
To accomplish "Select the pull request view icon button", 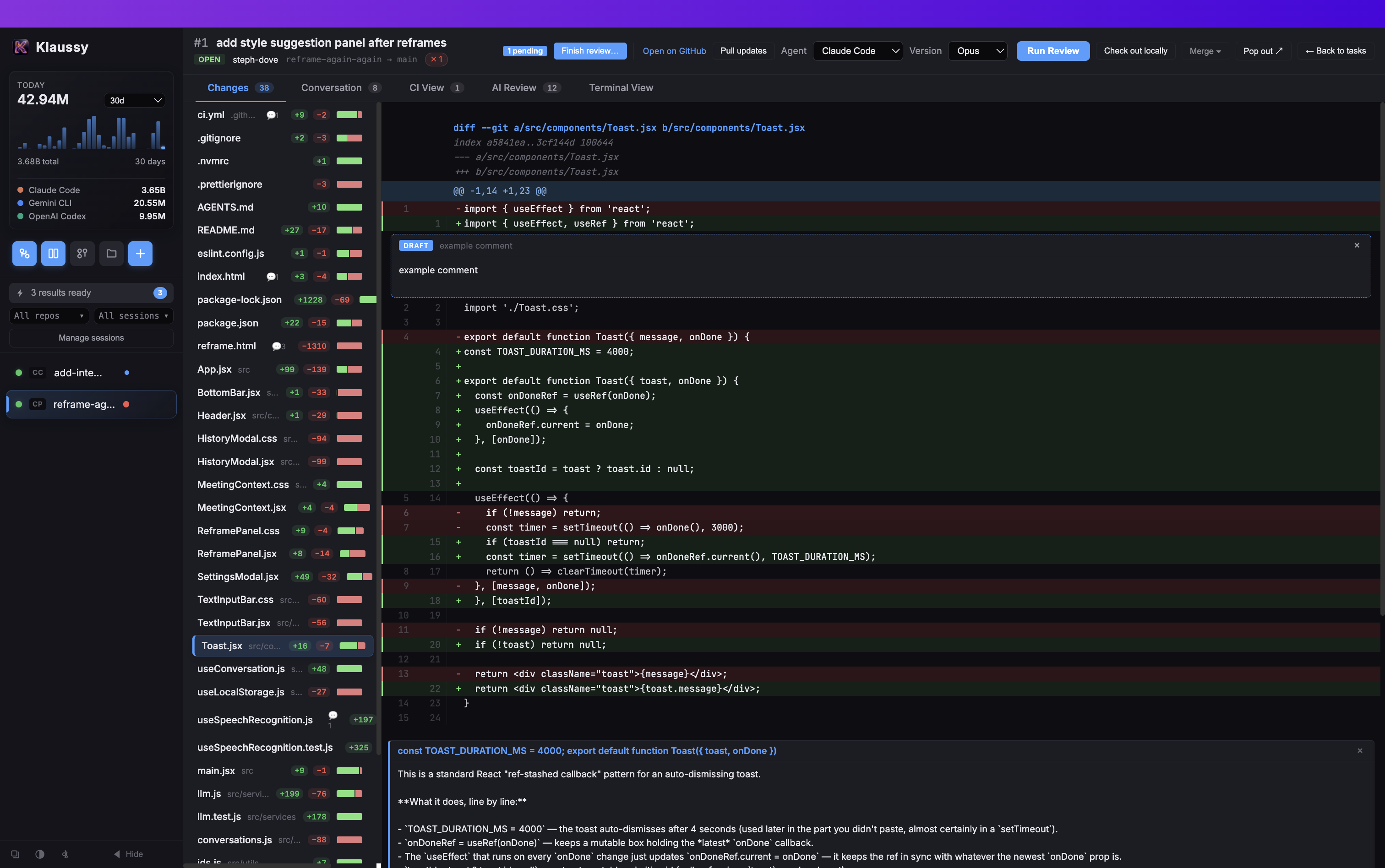I will pyautogui.click(x=24, y=253).
